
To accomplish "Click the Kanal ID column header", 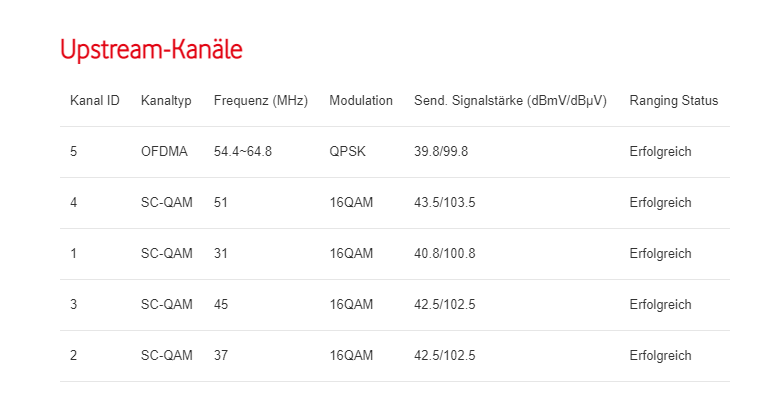I will 95,101.
